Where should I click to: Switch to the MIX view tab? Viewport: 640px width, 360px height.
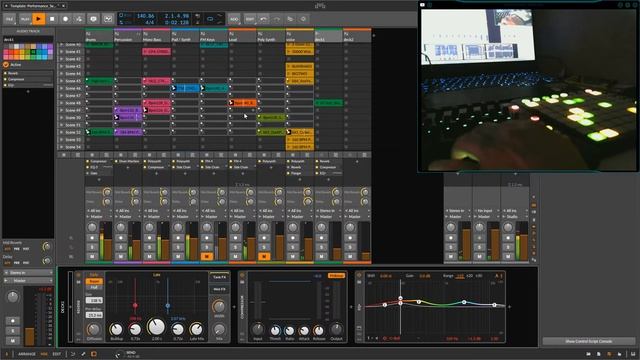pyautogui.click(x=44, y=354)
